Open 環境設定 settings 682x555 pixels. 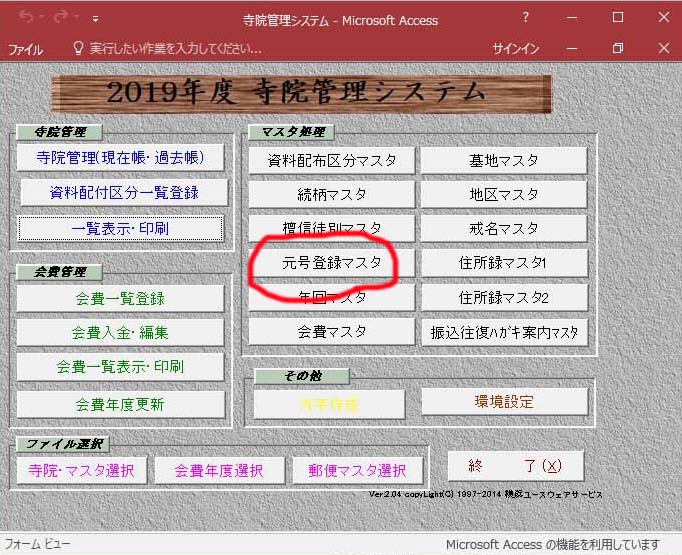[x=505, y=402]
